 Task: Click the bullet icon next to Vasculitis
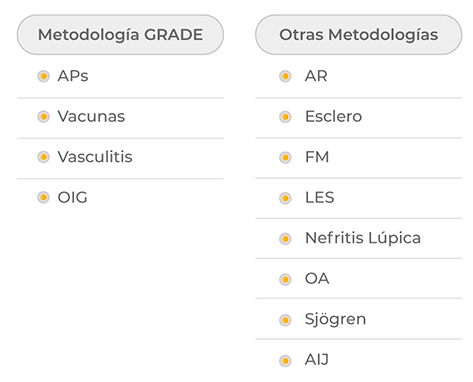pos(43,157)
